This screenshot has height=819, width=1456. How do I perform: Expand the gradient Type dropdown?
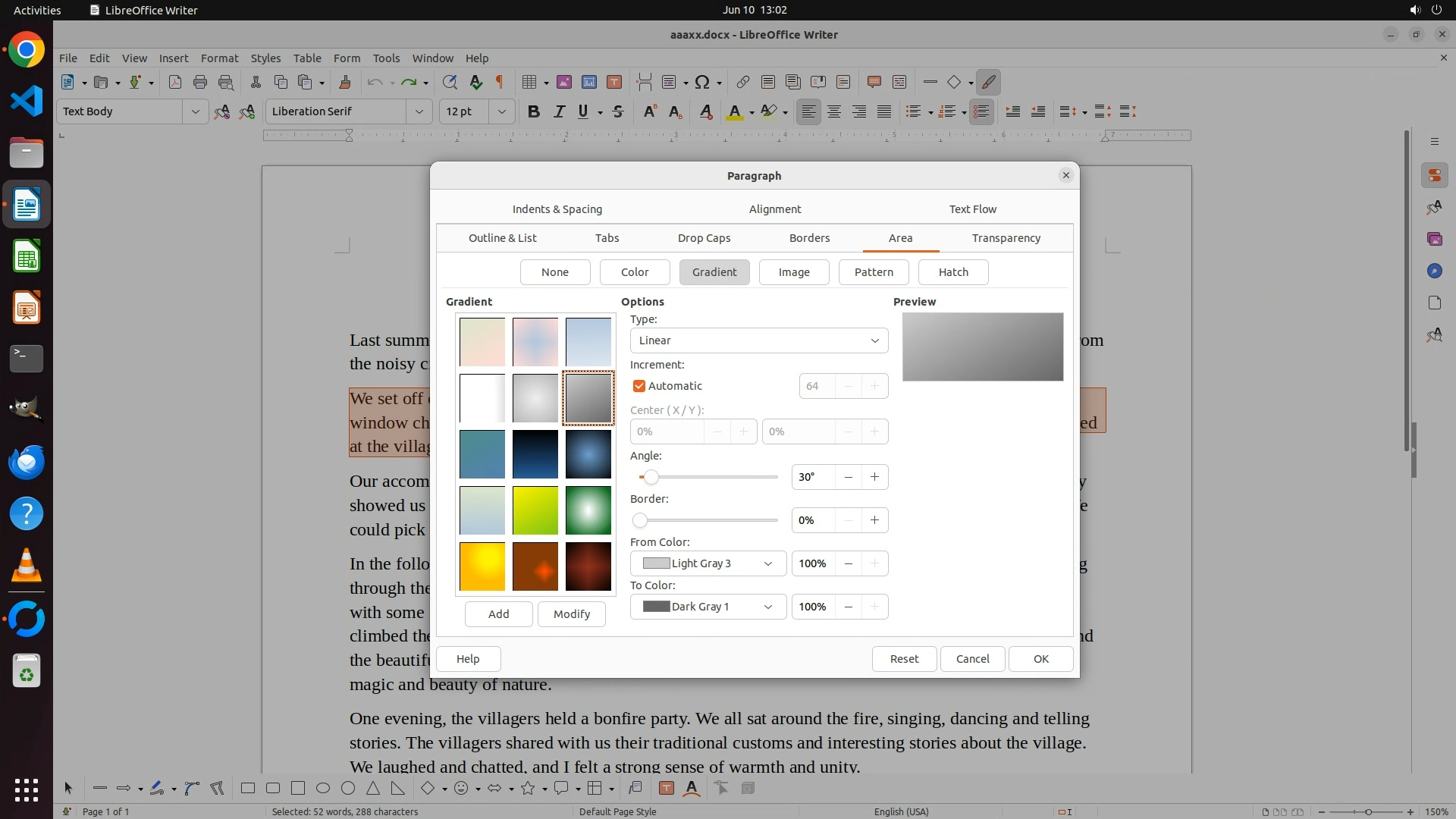coord(758,340)
